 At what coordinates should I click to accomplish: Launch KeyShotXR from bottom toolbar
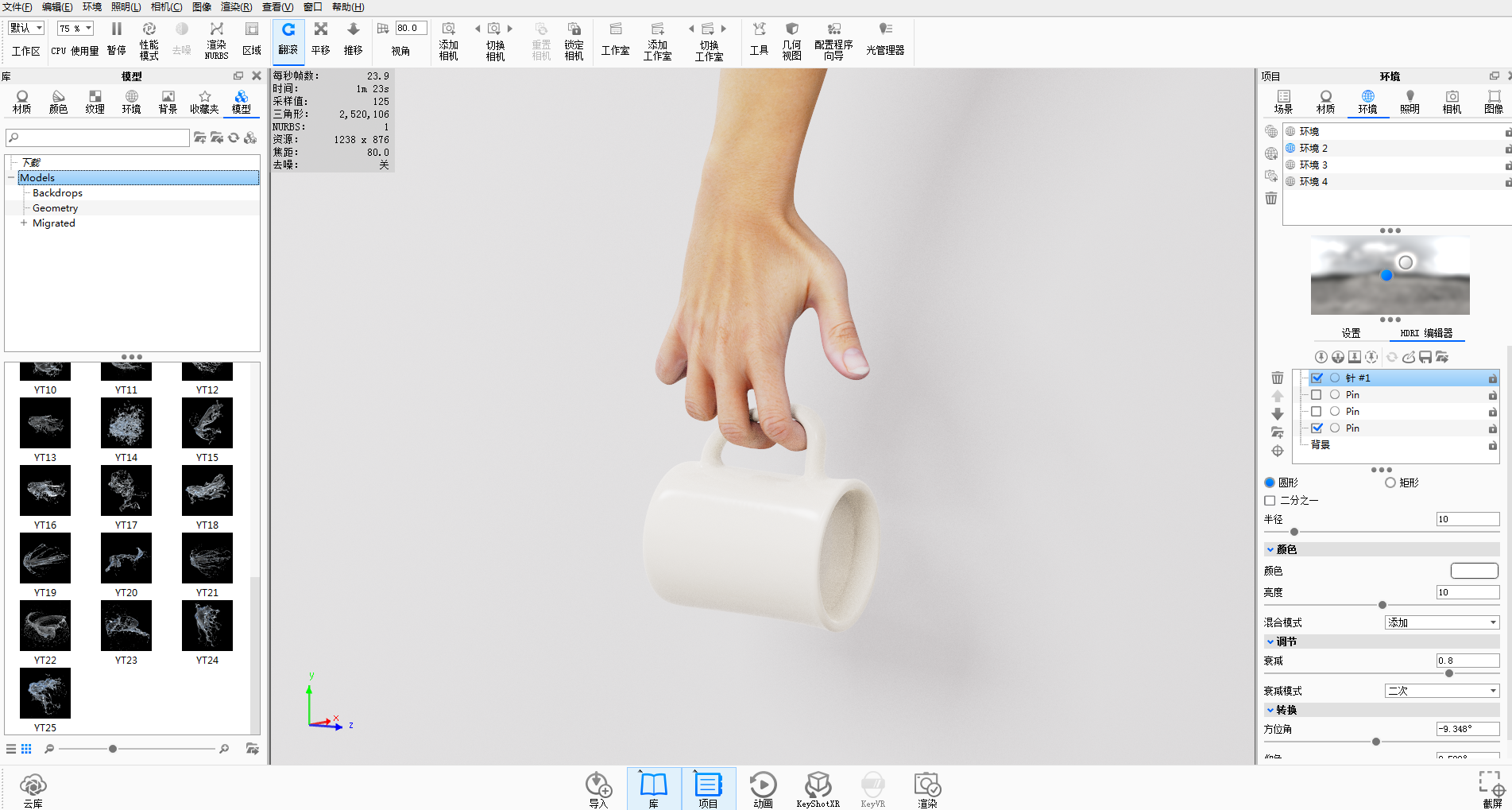pyautogui.click(x=818, y=789)
